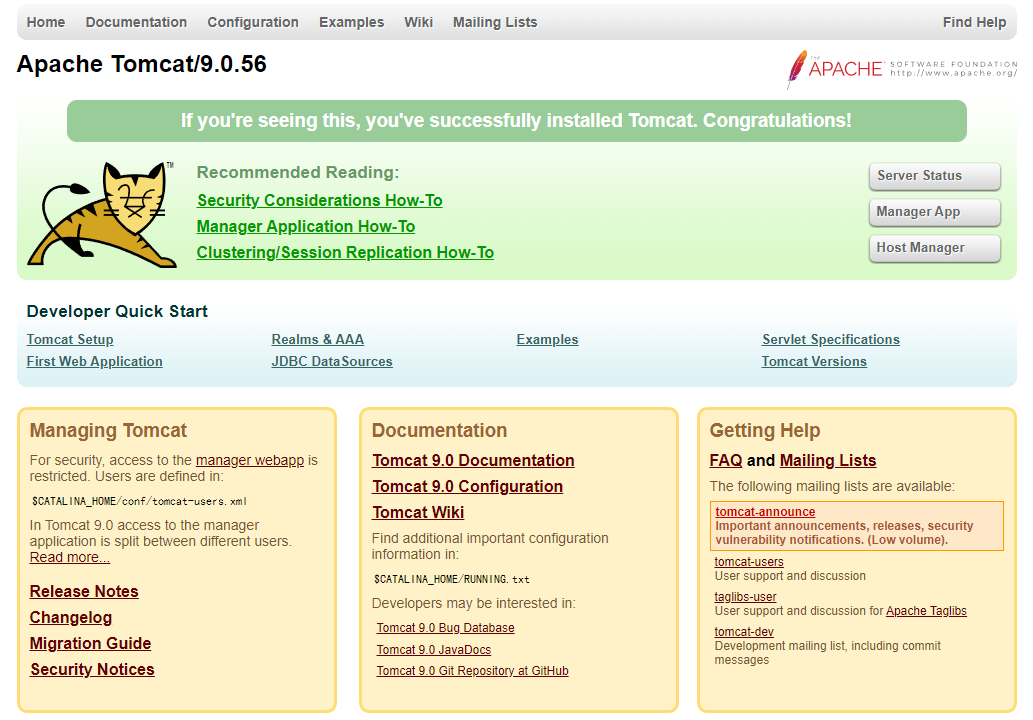Click the Apache Software Foundation feather logo

(x=901, y=69)
